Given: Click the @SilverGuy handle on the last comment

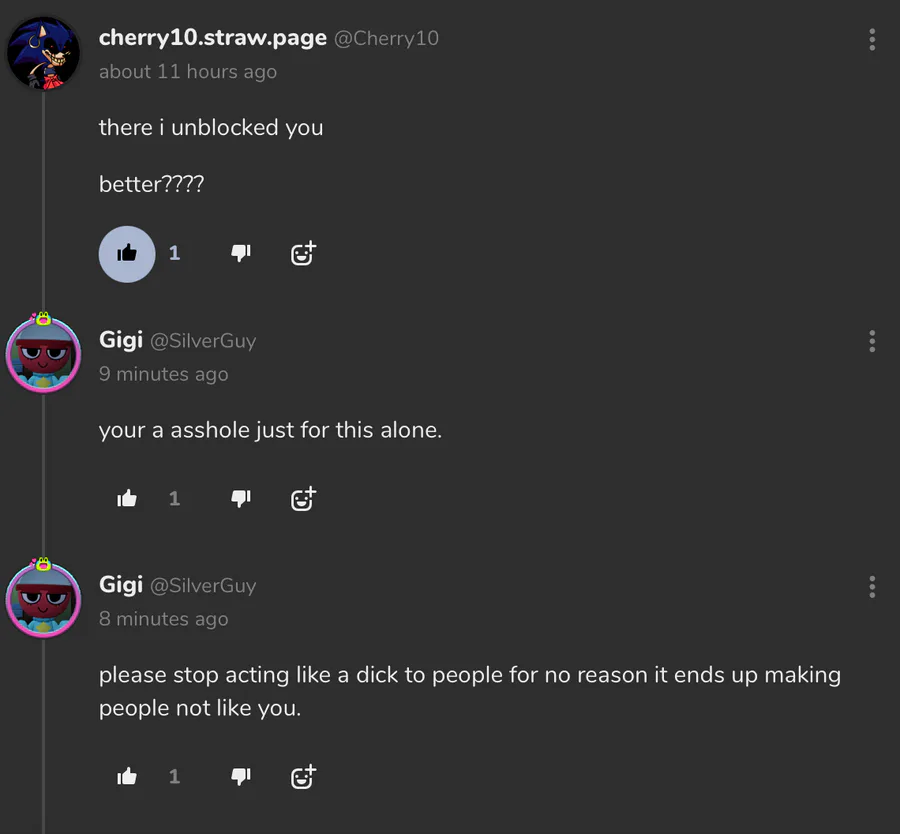Looking at the screenshot, I should (203, 586).
